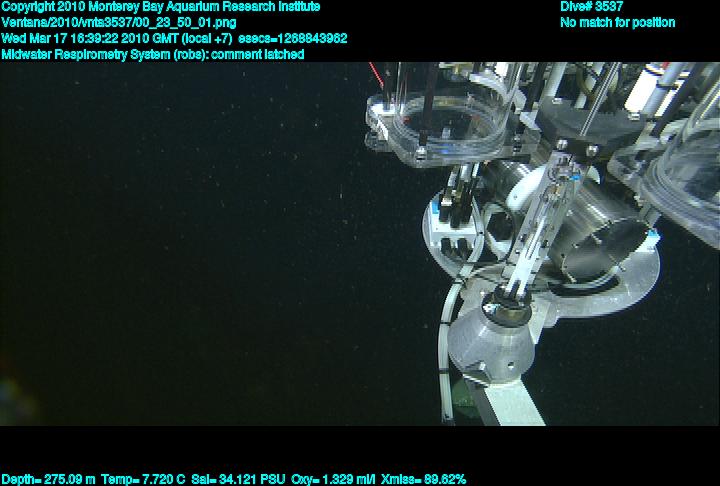The image size is (720, 486).
Task: Click the "Oxy= 1.329 ml/l" reading
Action: [x=333, y=480]
